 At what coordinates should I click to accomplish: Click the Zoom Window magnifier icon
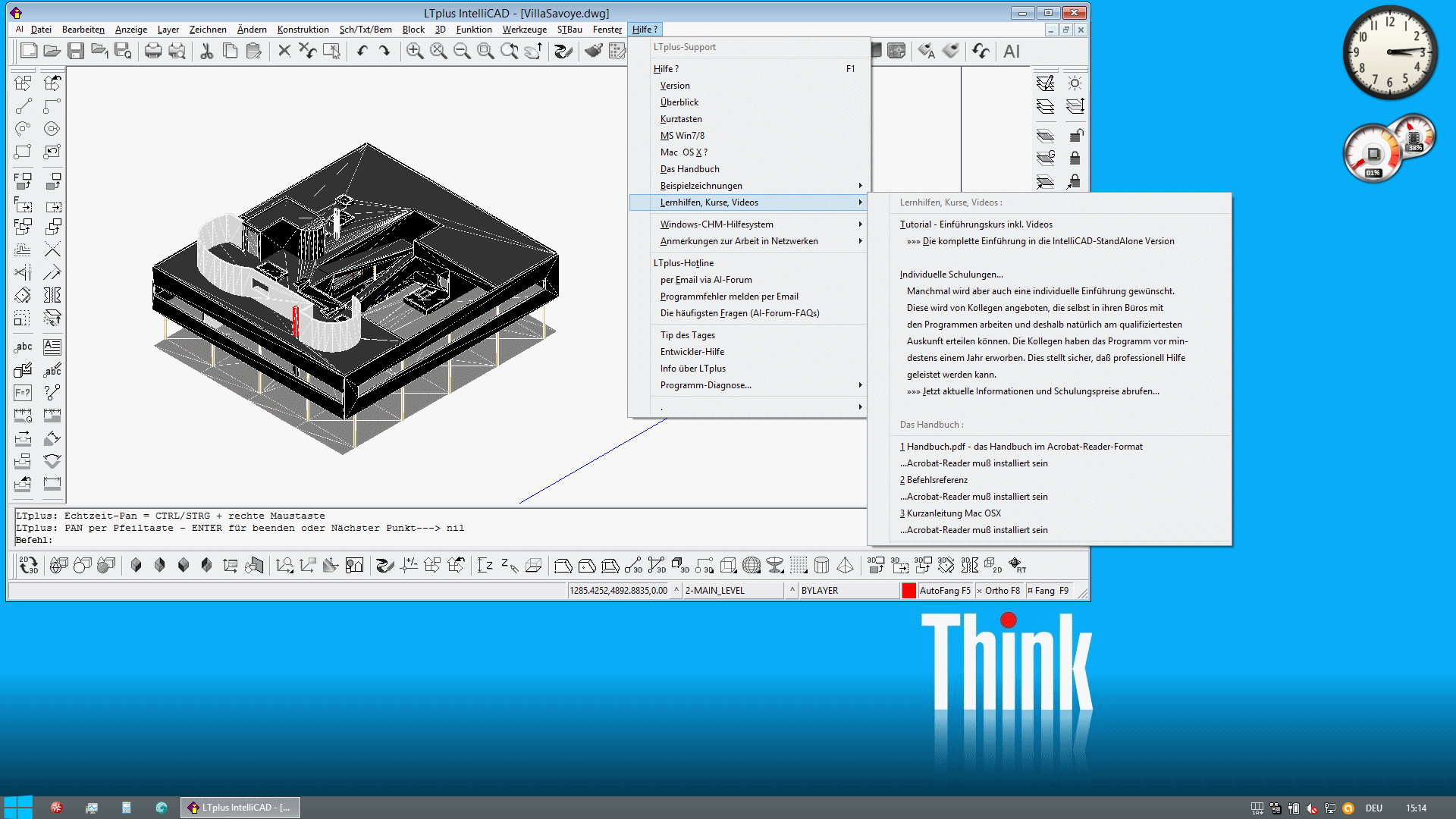[485, 51]
